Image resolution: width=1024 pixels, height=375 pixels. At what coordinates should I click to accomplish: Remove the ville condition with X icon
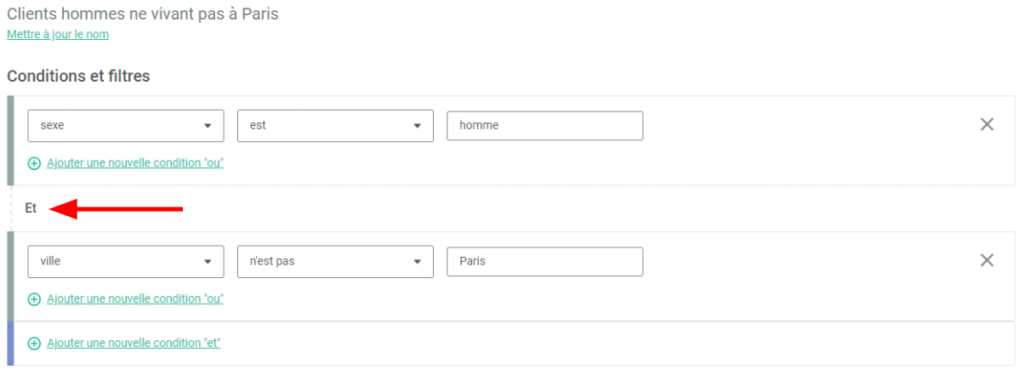click(987, 261)
